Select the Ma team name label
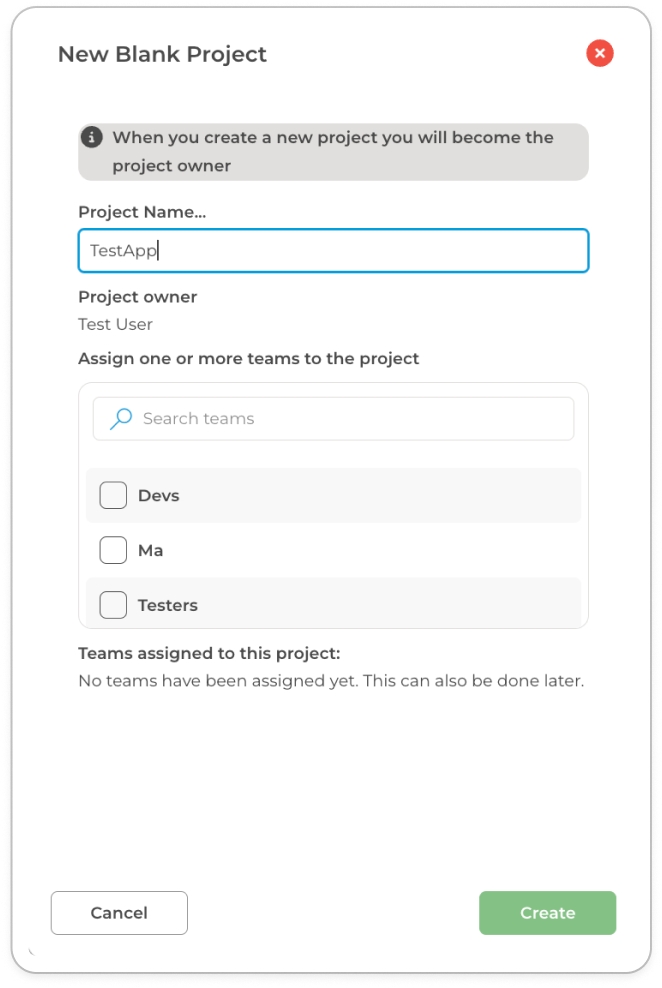This screenshot has width=662, height=988. click(x=150, y=551)
